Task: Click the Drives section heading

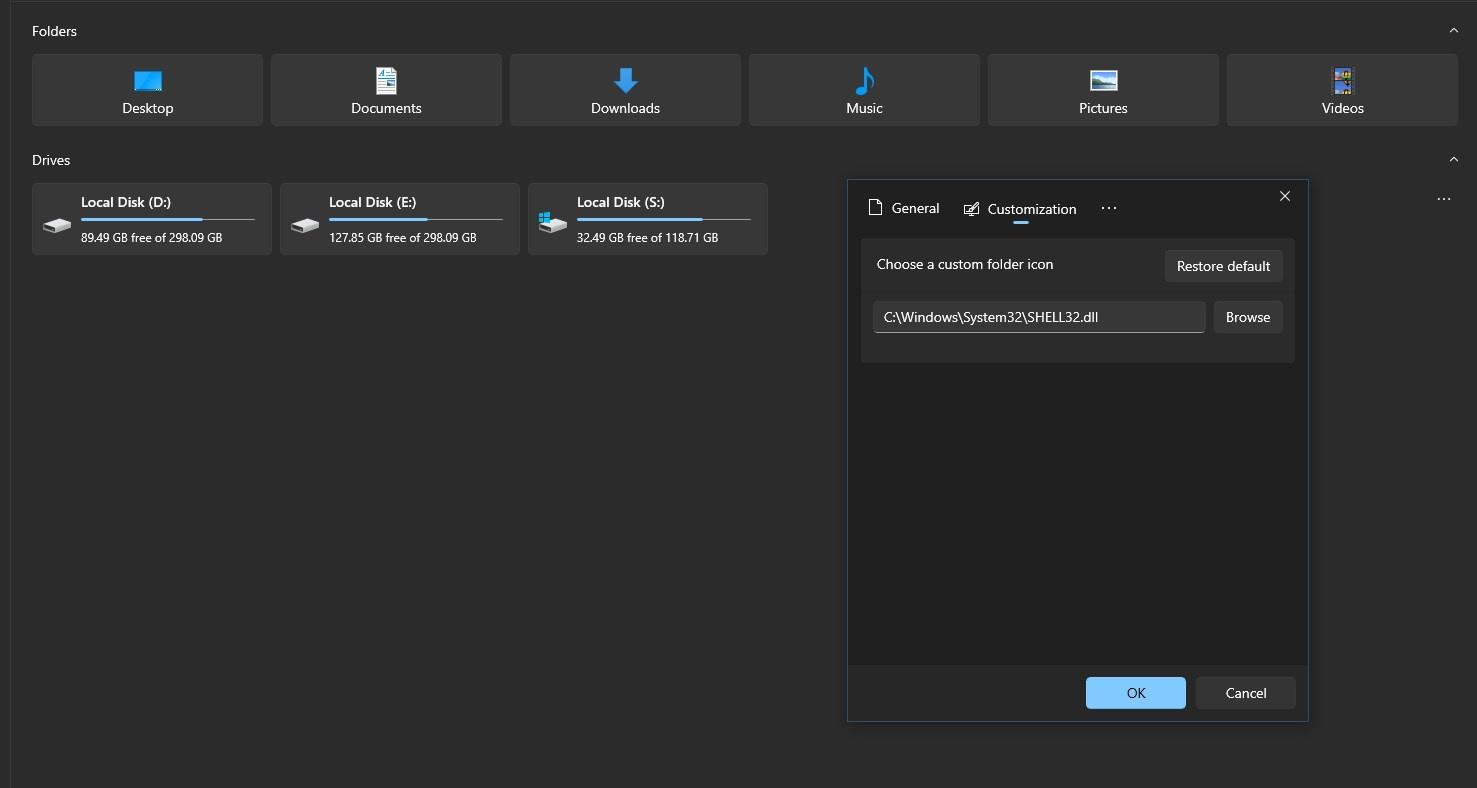Action: (51, 160)
